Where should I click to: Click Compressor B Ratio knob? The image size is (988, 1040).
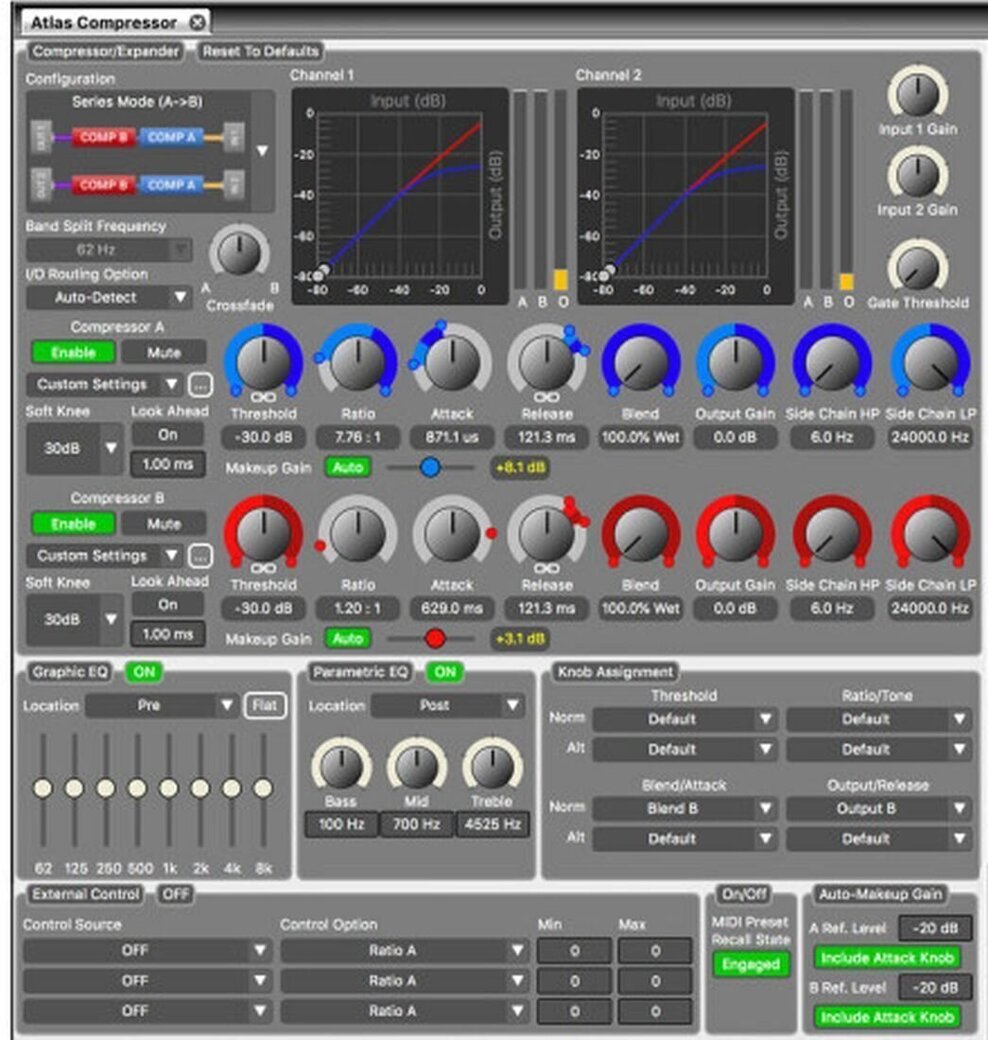click(x=358, y=531)
